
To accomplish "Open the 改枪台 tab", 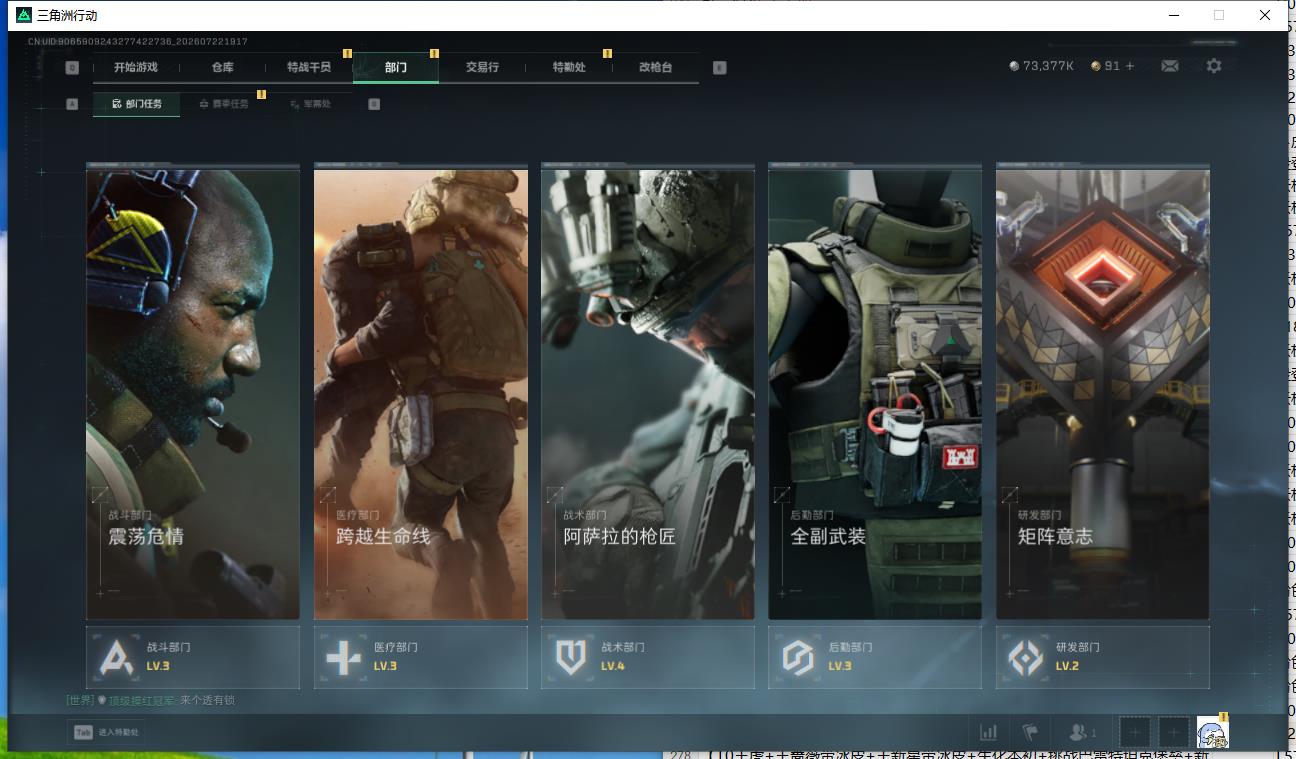I will click(656, 67).
